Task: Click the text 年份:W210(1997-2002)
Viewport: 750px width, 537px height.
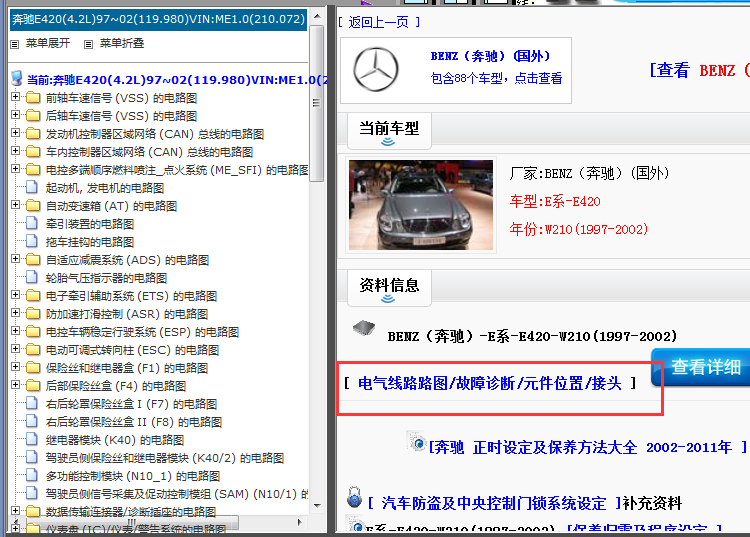Action: [x=579, y=229]
